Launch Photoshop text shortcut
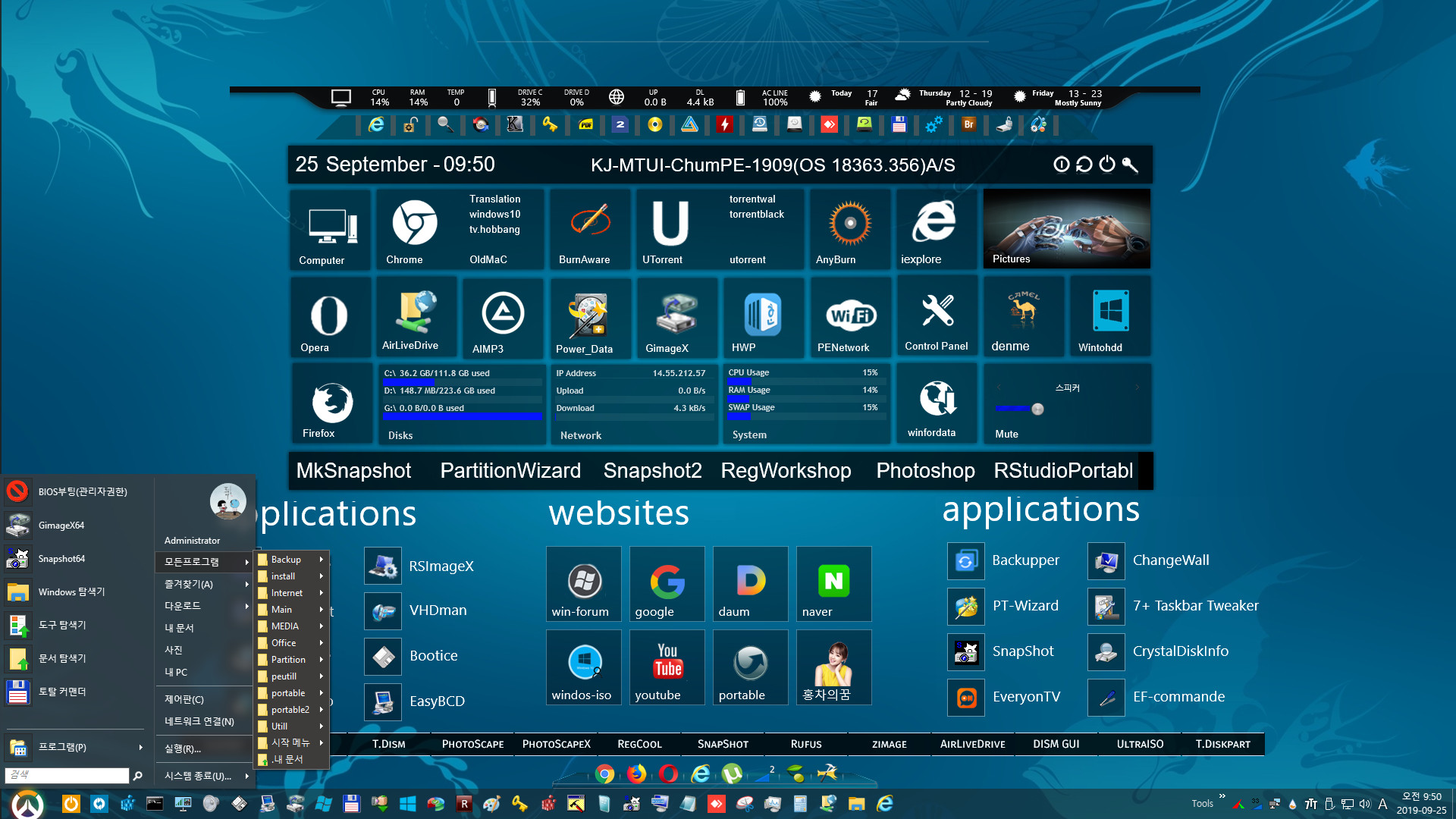This screenshot has width=1456, height=819. pos(925,470)
